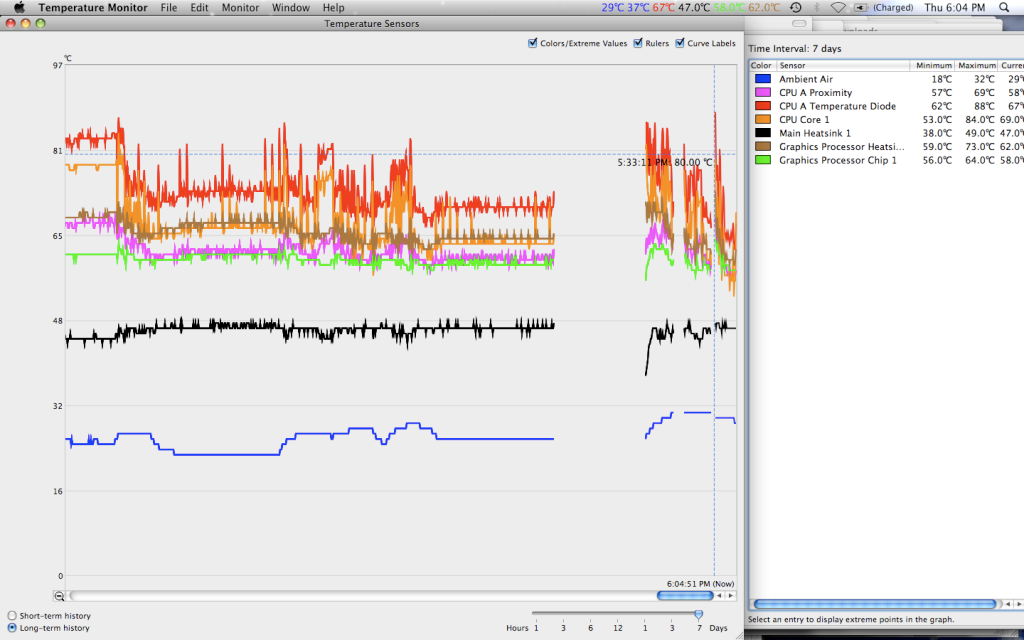Open the Window menu
Viewport: 1024px width, 640px height.
point(290,7)
